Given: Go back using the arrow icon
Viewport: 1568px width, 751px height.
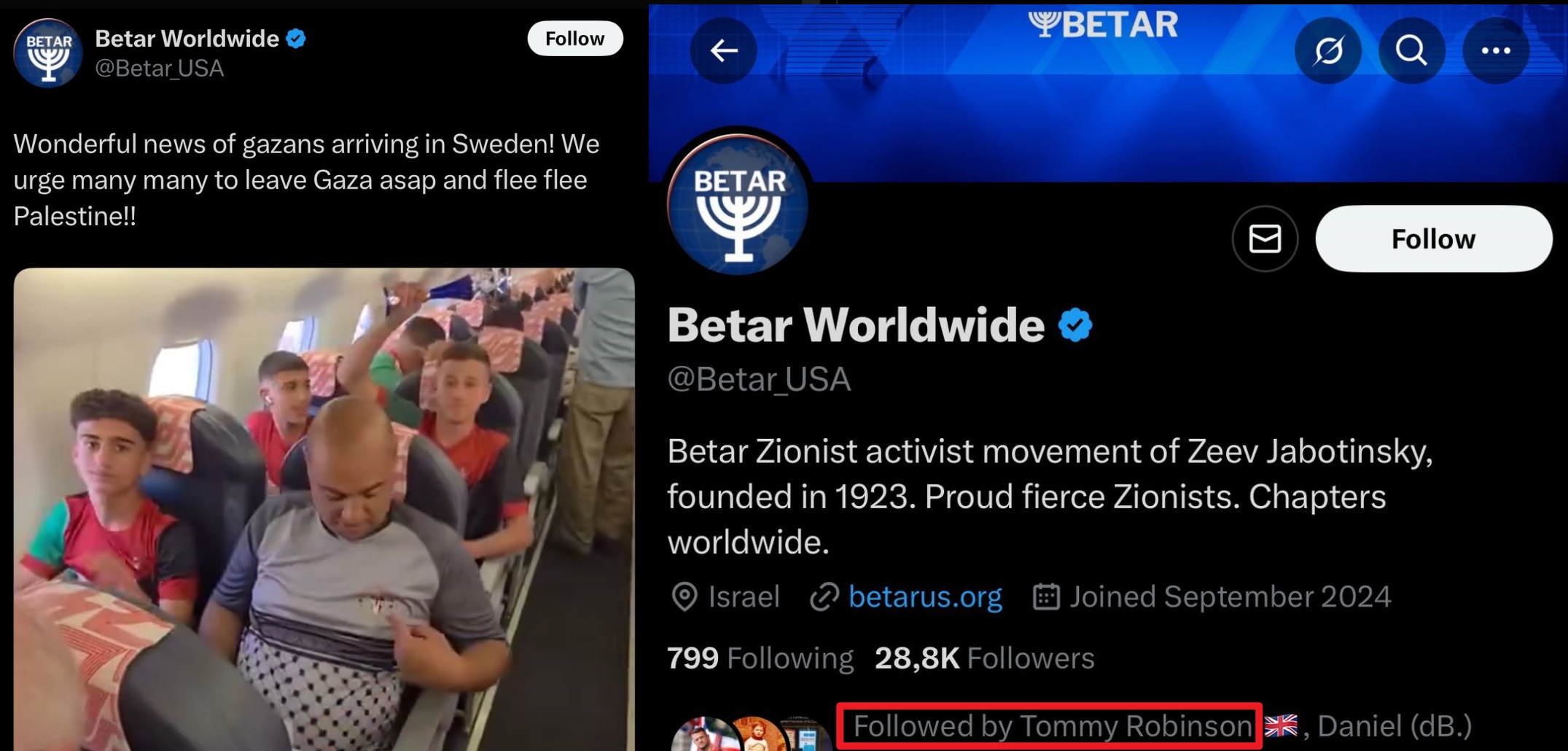Looking at the screenshot, I should coord(724,50).
